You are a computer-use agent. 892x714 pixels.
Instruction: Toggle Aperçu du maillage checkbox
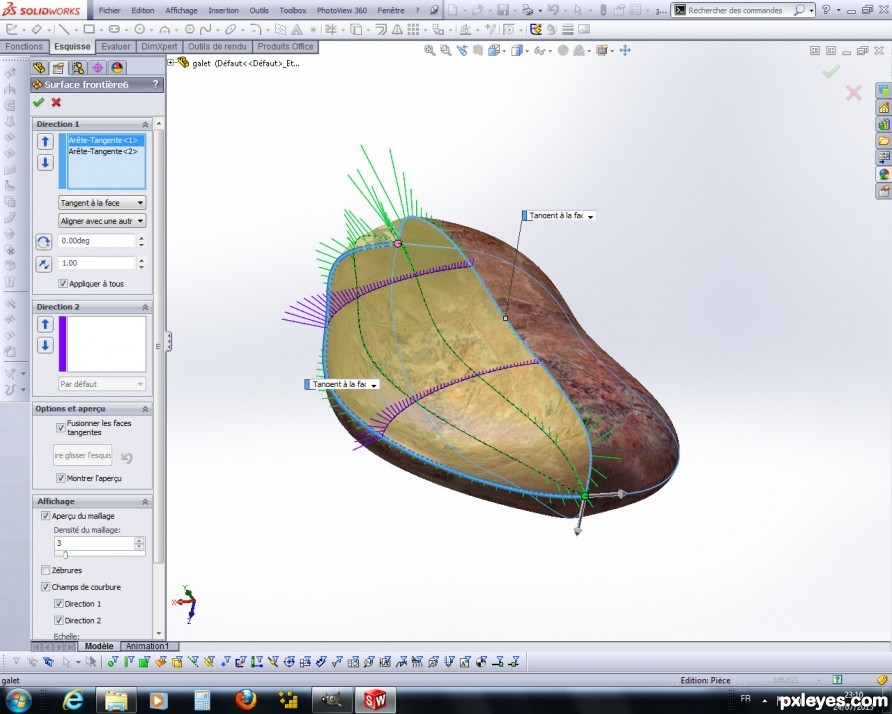click(x=46, y=516)
